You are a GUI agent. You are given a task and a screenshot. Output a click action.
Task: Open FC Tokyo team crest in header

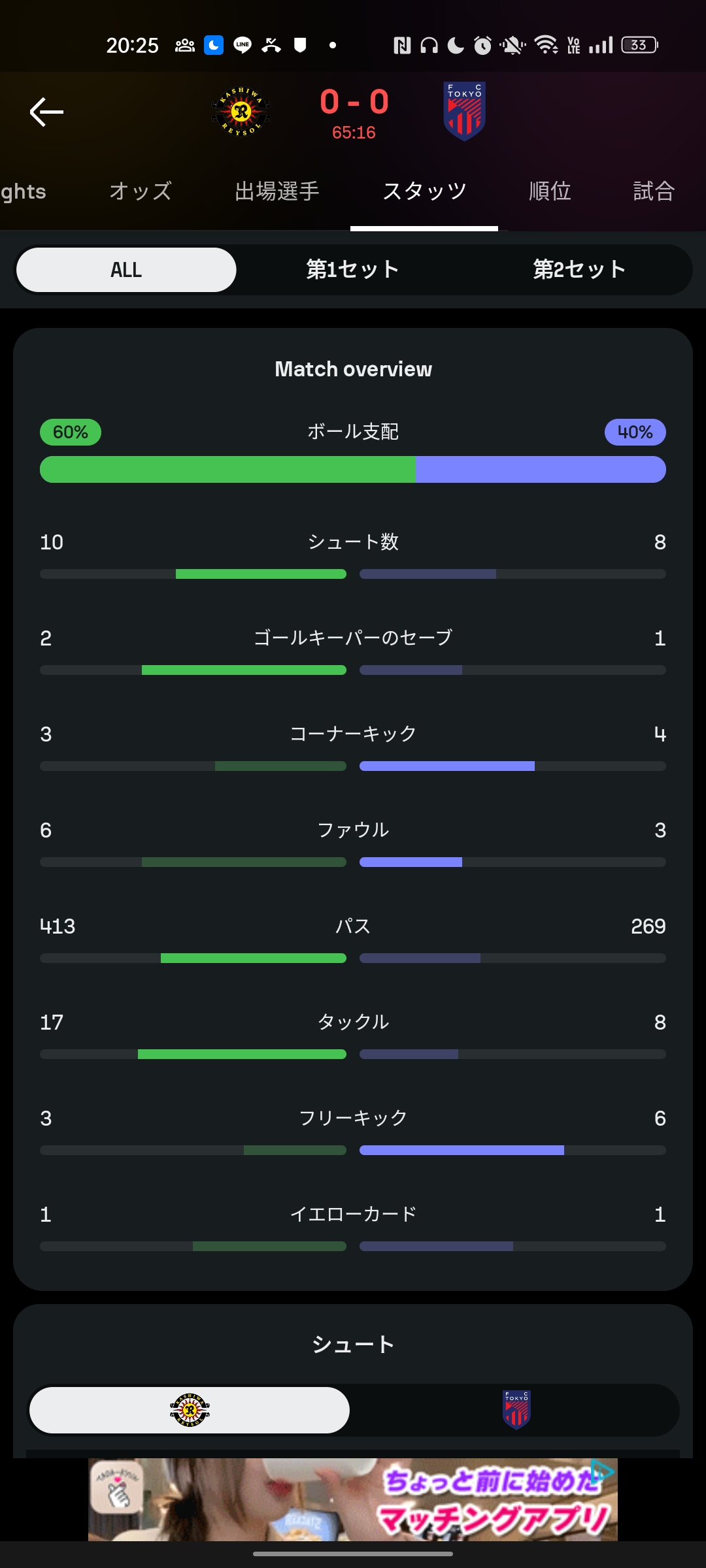tap(464, 112)
